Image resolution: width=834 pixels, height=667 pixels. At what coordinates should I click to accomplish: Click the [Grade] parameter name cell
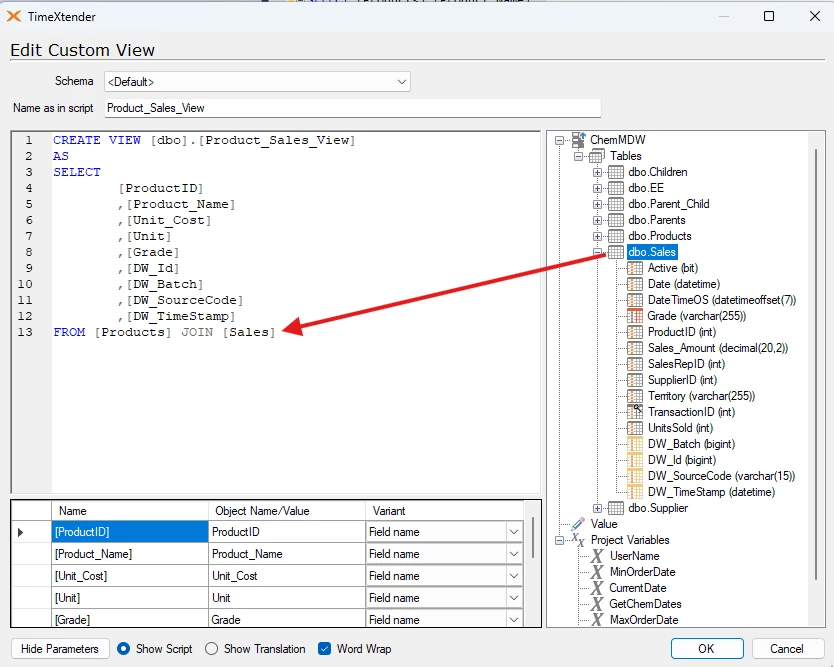[x=130, y=619]
